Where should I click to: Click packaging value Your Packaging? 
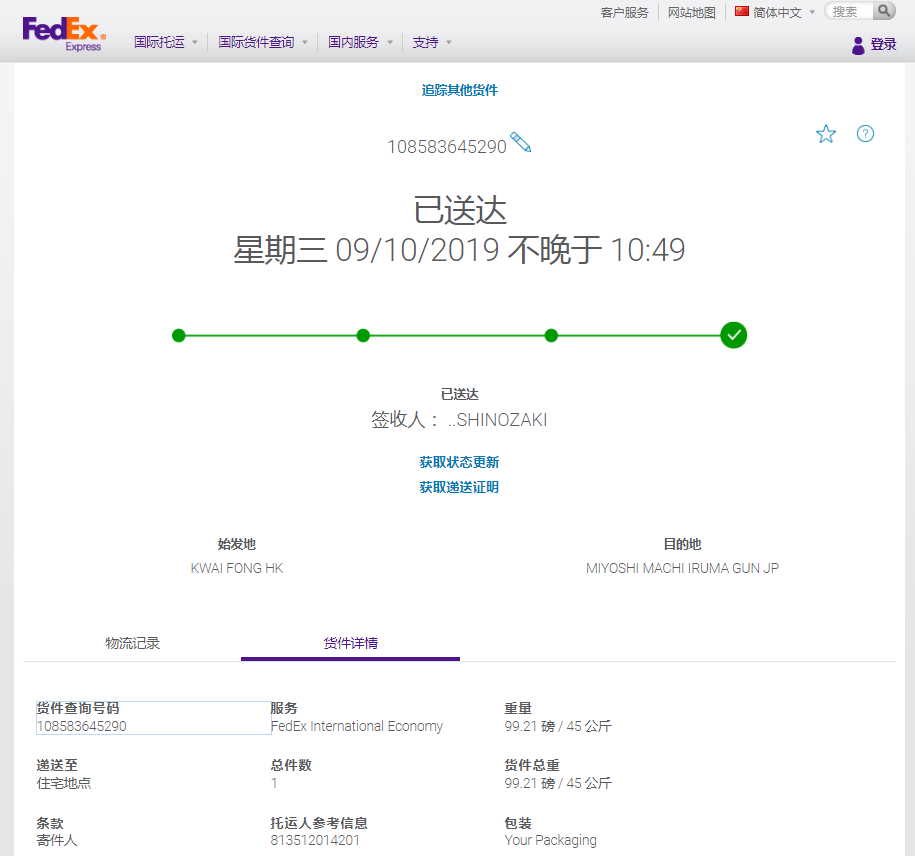click(x=550, y=840)
